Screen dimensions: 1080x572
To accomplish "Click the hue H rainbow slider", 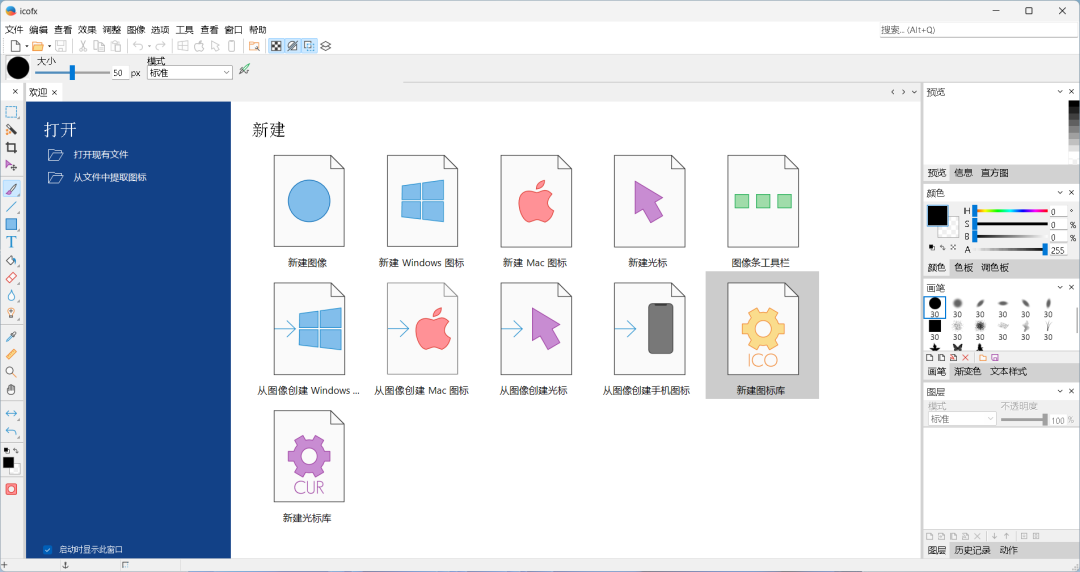I will tap(1010, 211).
